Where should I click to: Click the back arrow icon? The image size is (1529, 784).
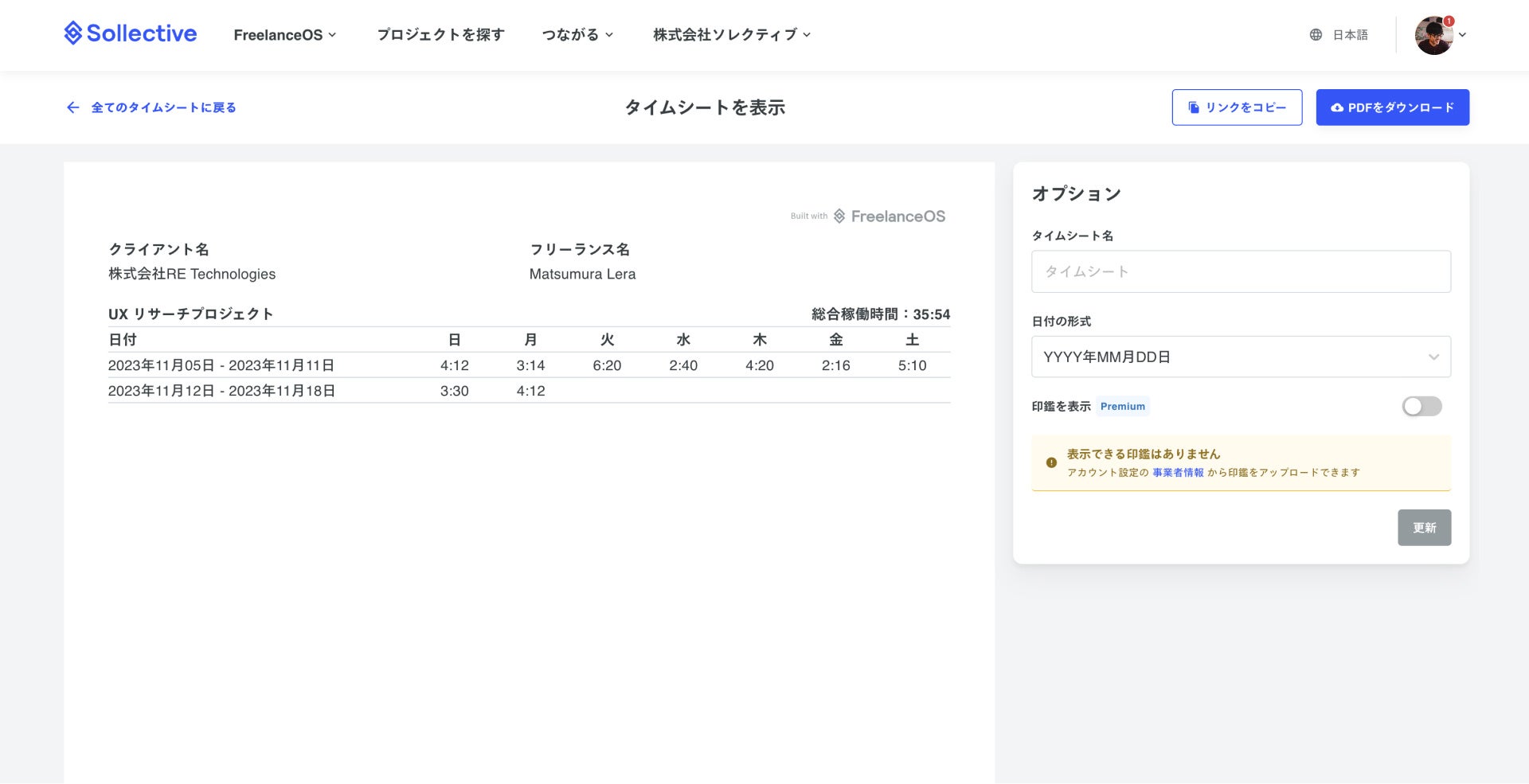[72, 107]
